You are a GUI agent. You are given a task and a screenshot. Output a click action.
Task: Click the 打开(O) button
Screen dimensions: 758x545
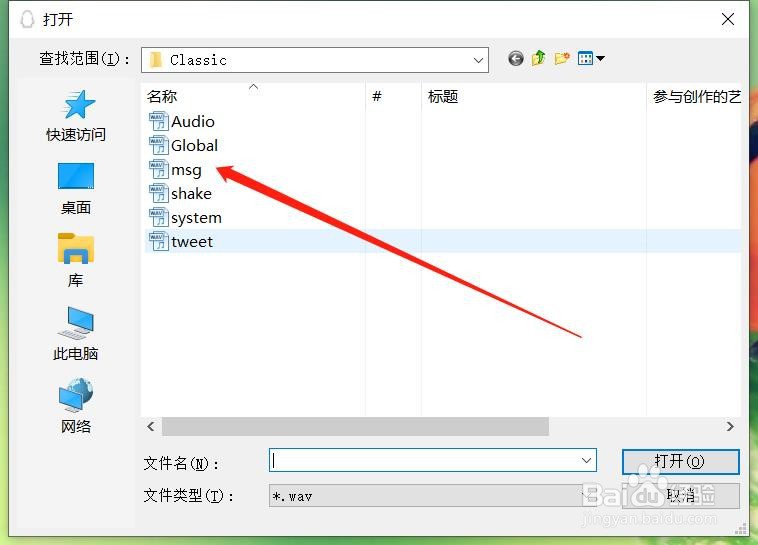click(680, 461)
